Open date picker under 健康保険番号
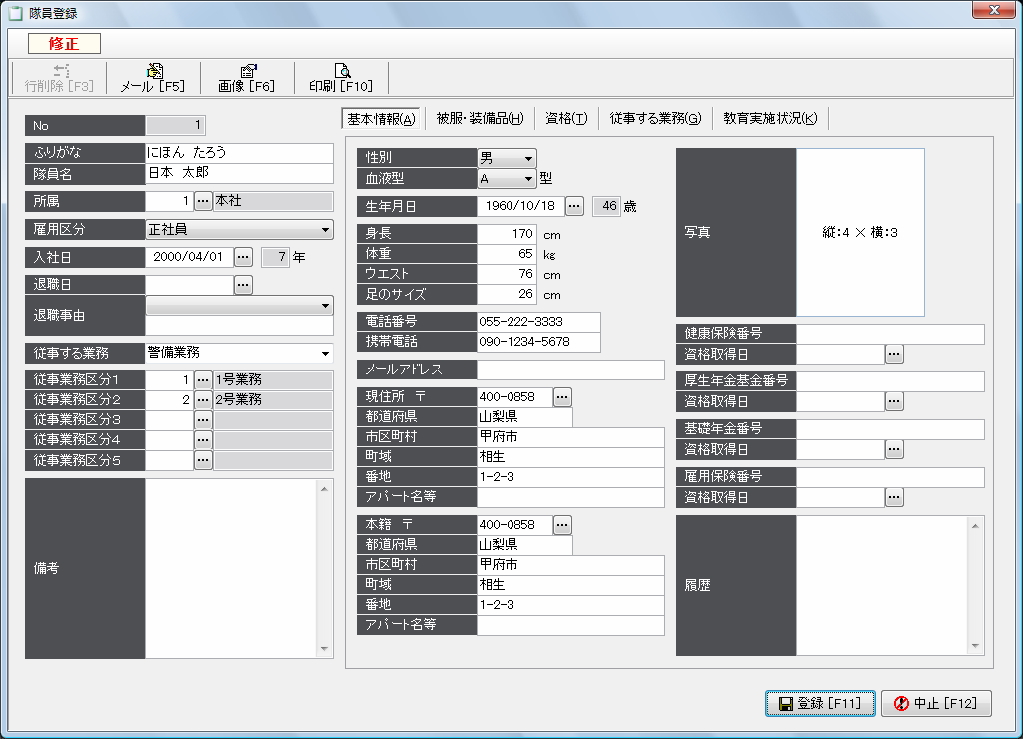1023x739 pixels. pyautogui.click(x=894, y=354)
